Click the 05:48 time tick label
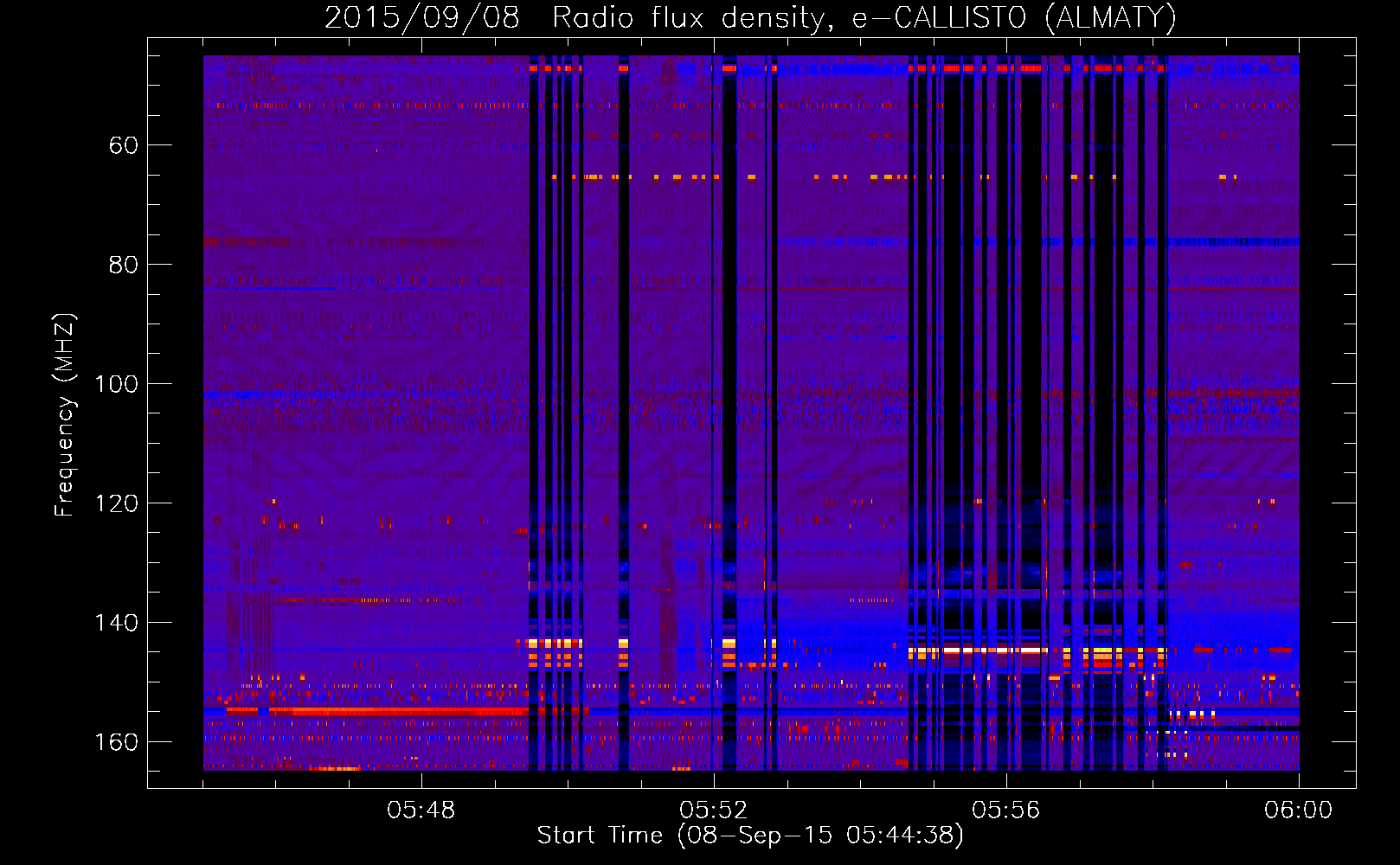 pyautogui.click(x=421, y=811)
